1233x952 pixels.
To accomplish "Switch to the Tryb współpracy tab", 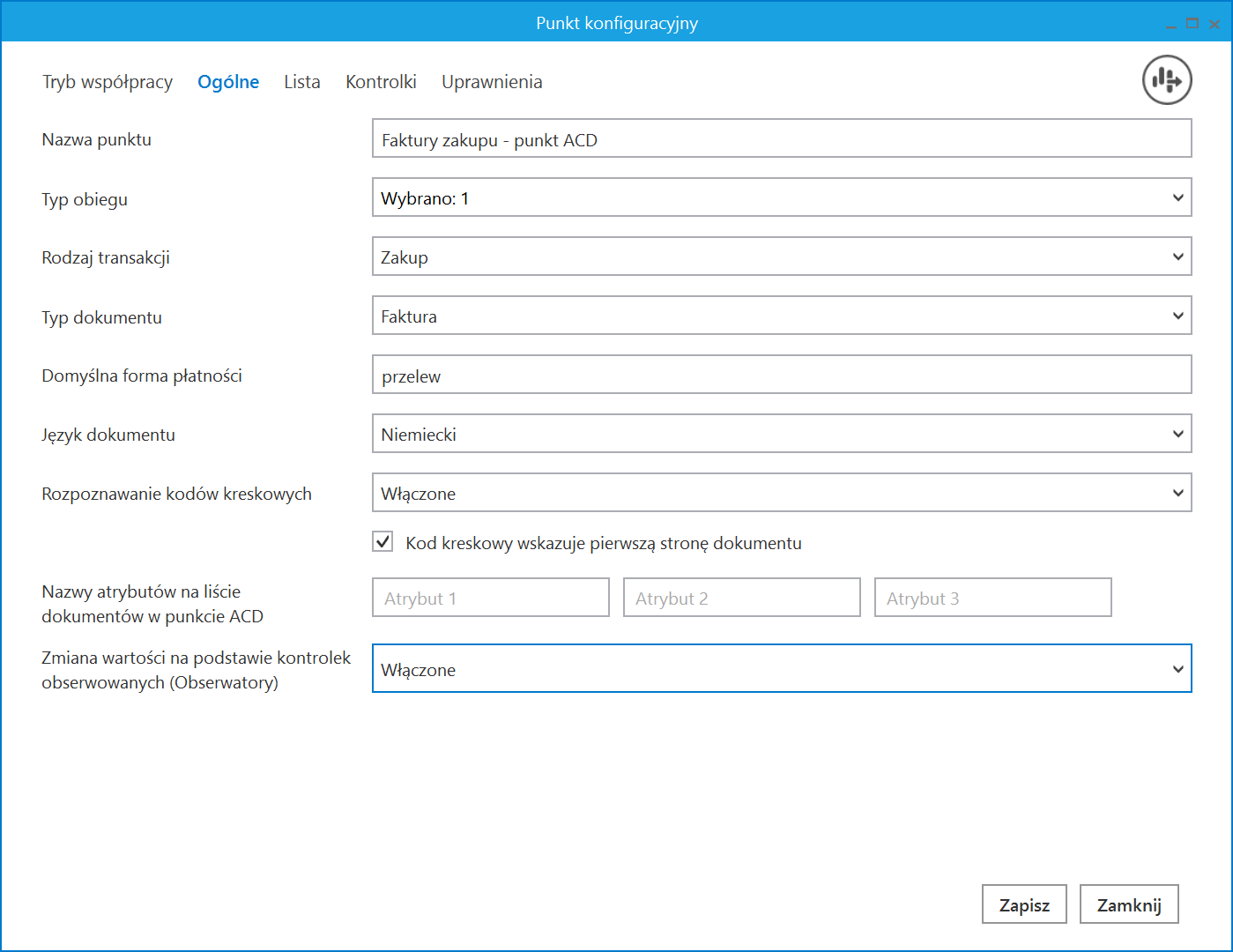I will click(x=108, y=82).
